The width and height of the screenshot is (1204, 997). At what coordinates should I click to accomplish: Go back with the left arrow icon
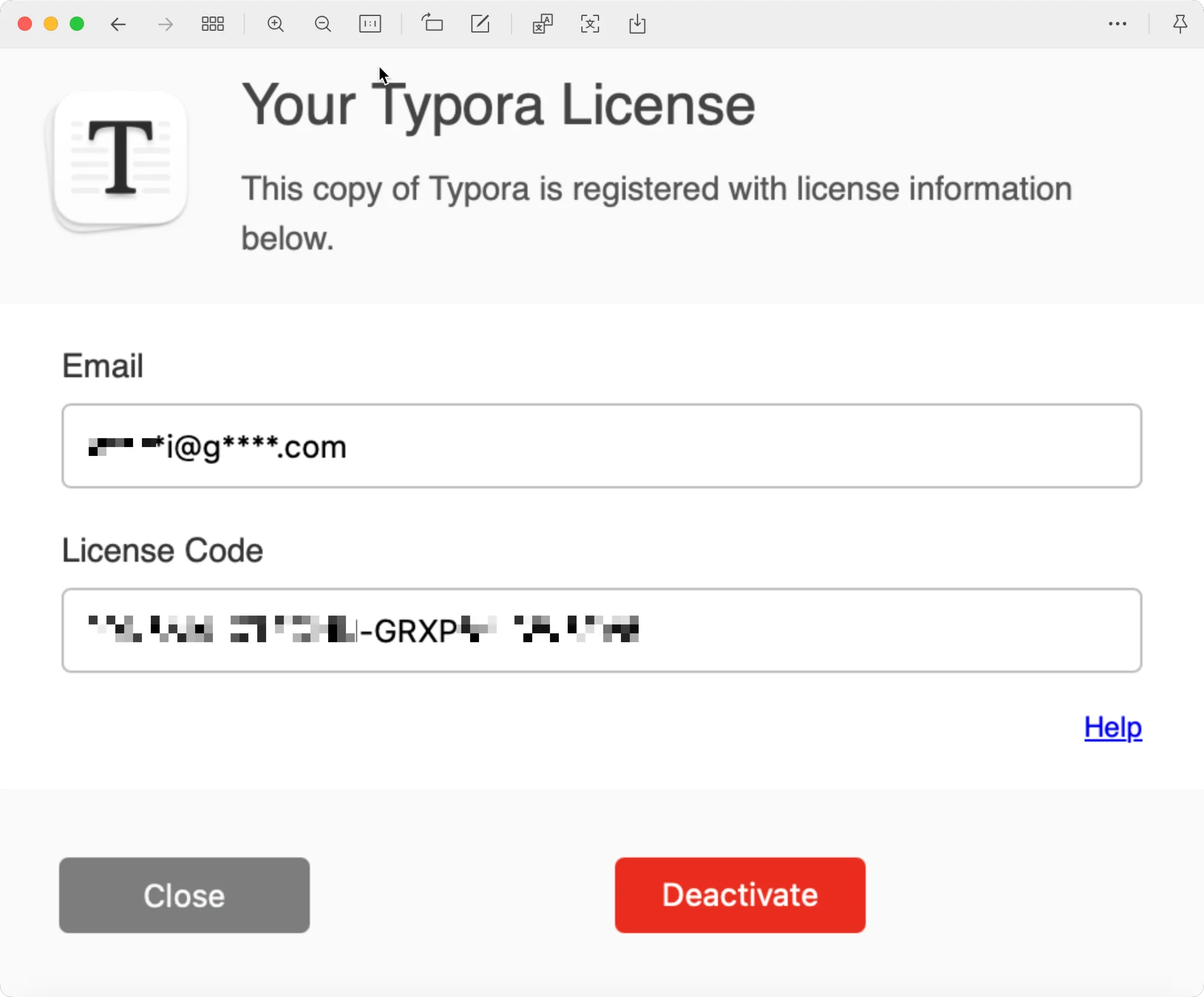click(118, 24)
